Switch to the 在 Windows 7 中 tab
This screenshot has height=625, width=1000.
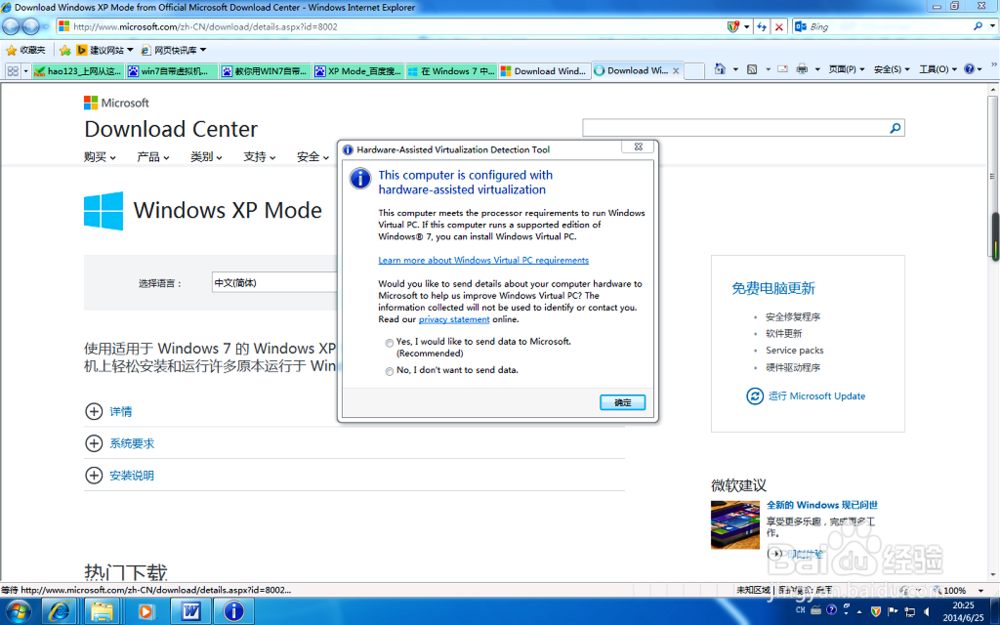pyautogui.click(x=451, y=71)
